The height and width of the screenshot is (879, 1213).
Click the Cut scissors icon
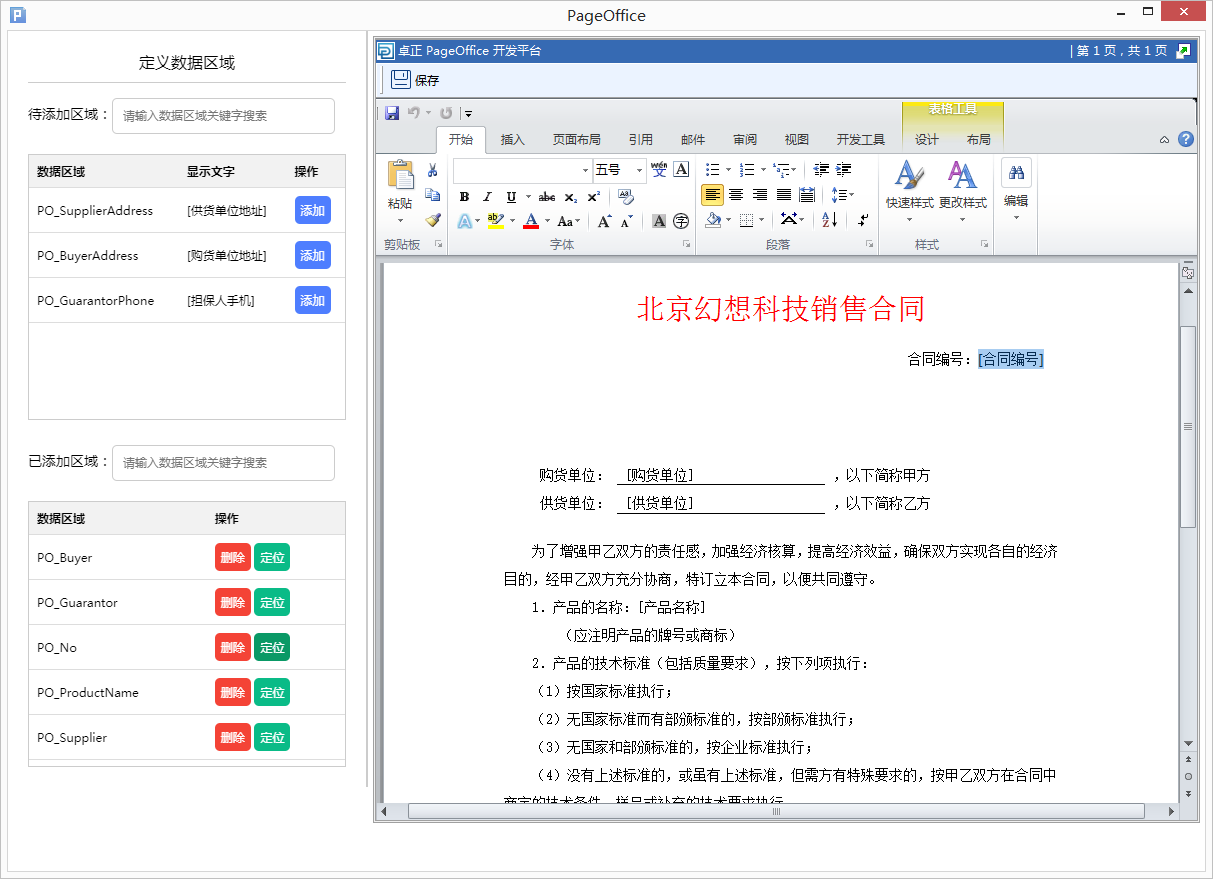433,170
